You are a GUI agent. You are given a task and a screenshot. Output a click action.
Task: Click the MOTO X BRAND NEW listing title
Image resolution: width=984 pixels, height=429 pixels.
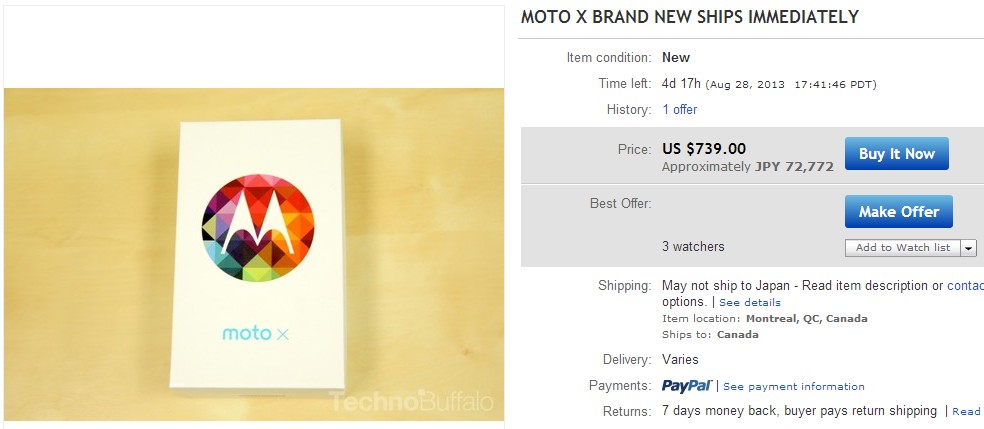point(690,18)
